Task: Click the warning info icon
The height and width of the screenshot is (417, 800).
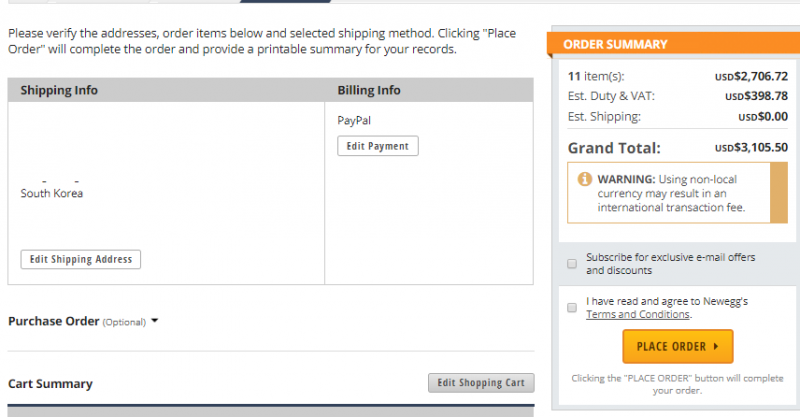Action: coord(585,179)
